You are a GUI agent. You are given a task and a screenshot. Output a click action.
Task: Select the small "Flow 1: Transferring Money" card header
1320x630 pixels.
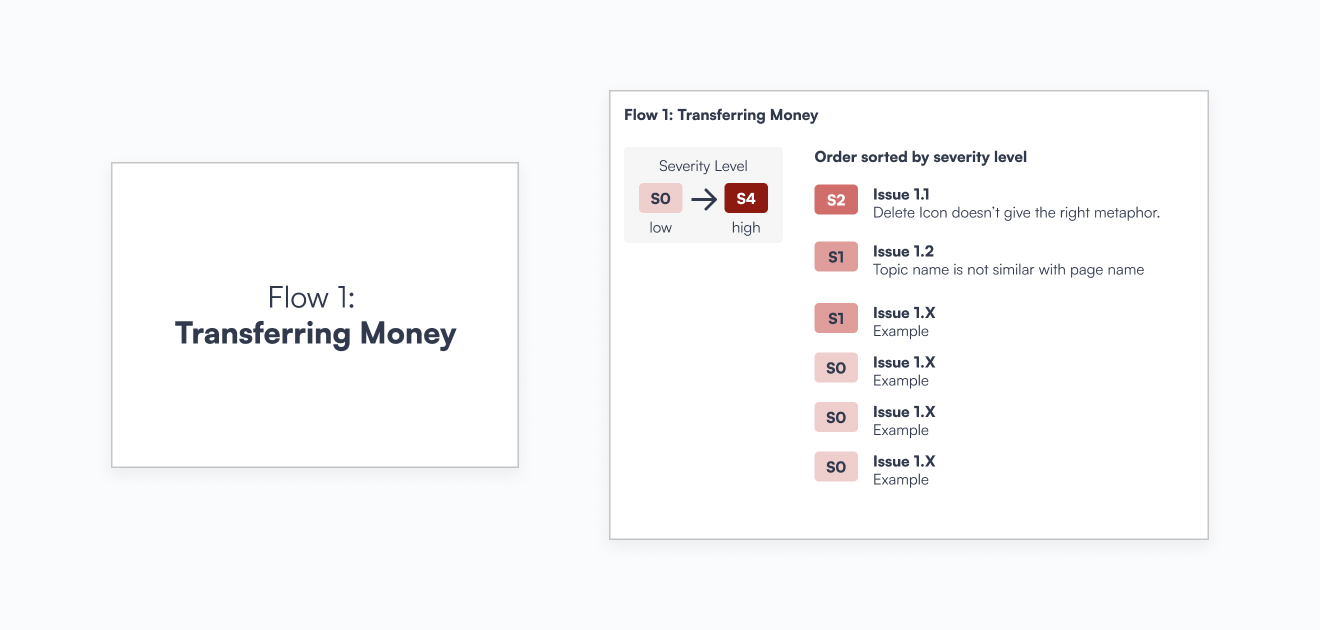(x=721, y=115)
